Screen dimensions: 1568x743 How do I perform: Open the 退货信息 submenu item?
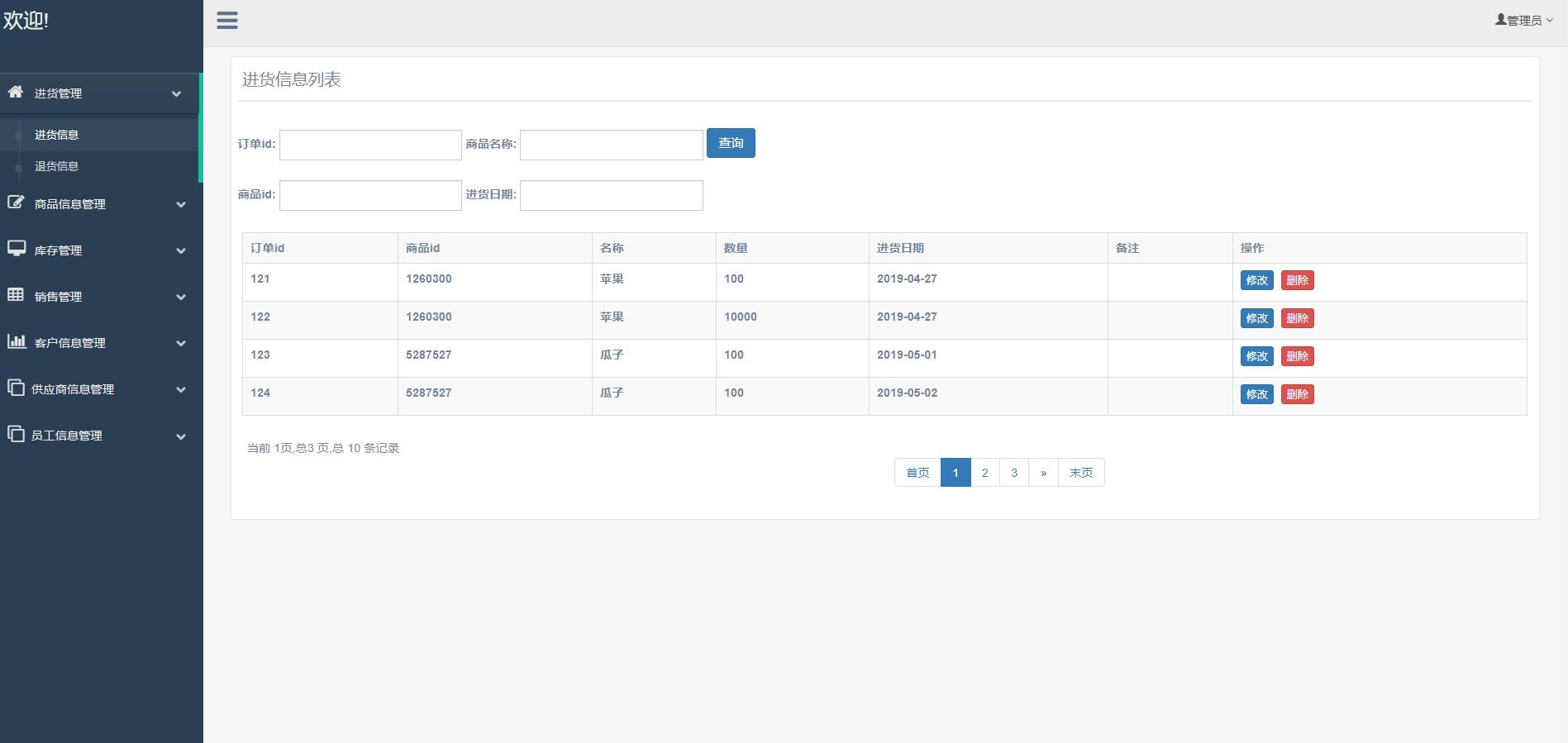(x=56, y=166)
